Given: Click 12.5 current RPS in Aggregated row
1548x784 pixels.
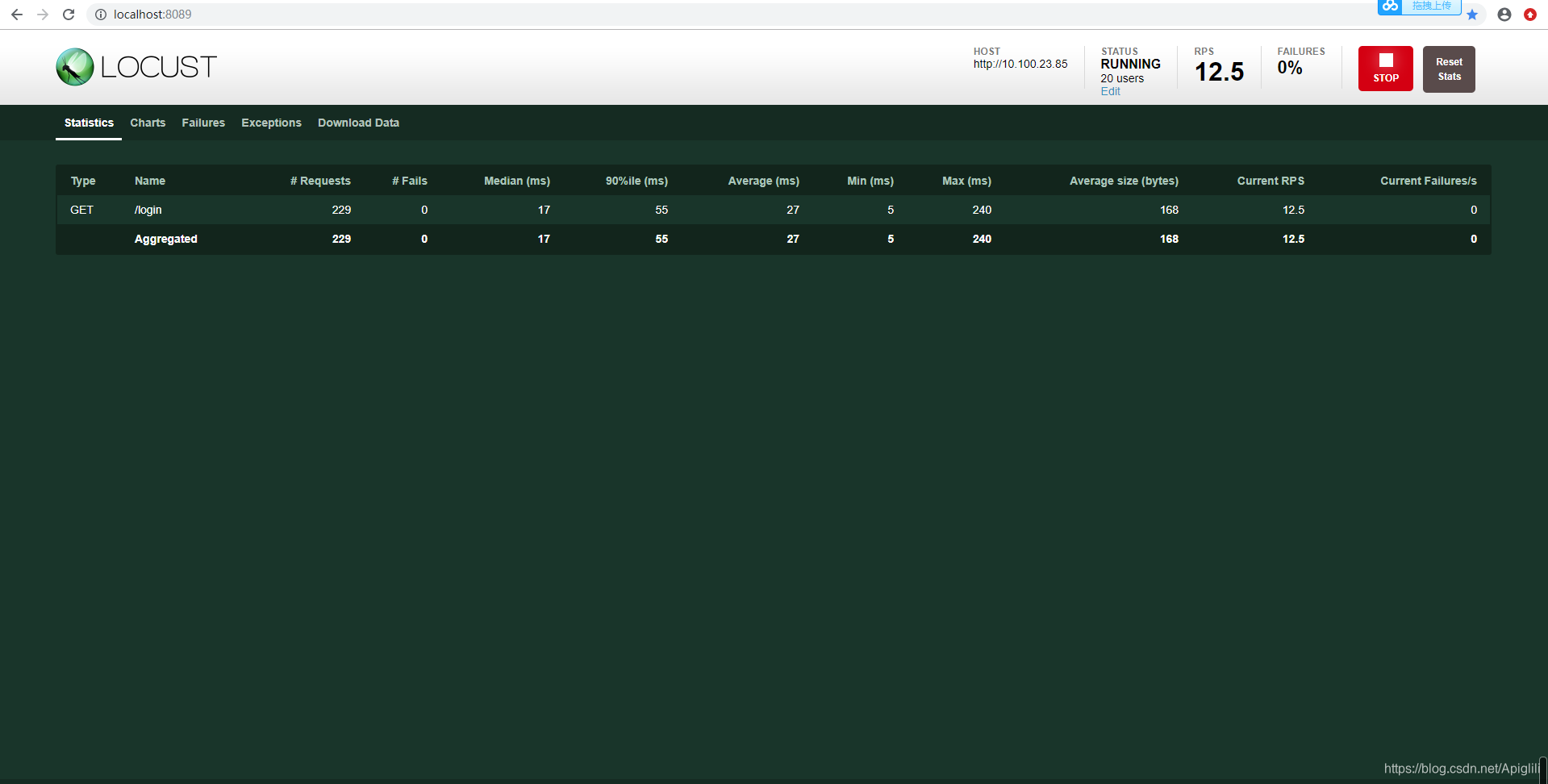Looking at the screenshot, I should (1293, 239).
